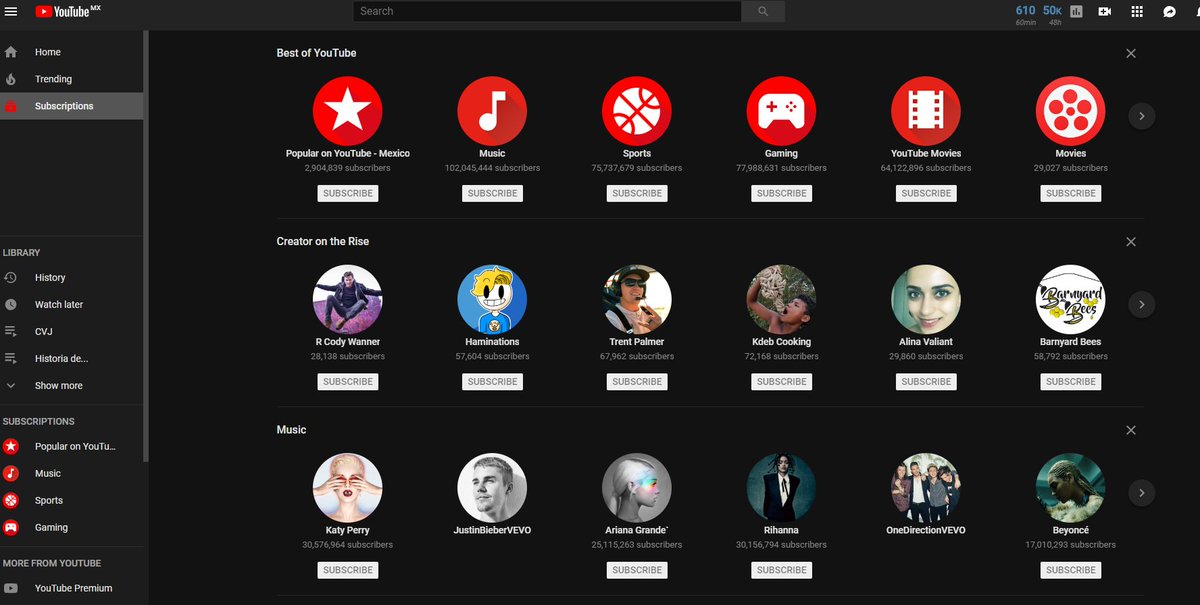Subscribe to Beyoncé
The width and height of the screenshot is (1200, 605).
pyautogui.click(x=1070, y=570)
